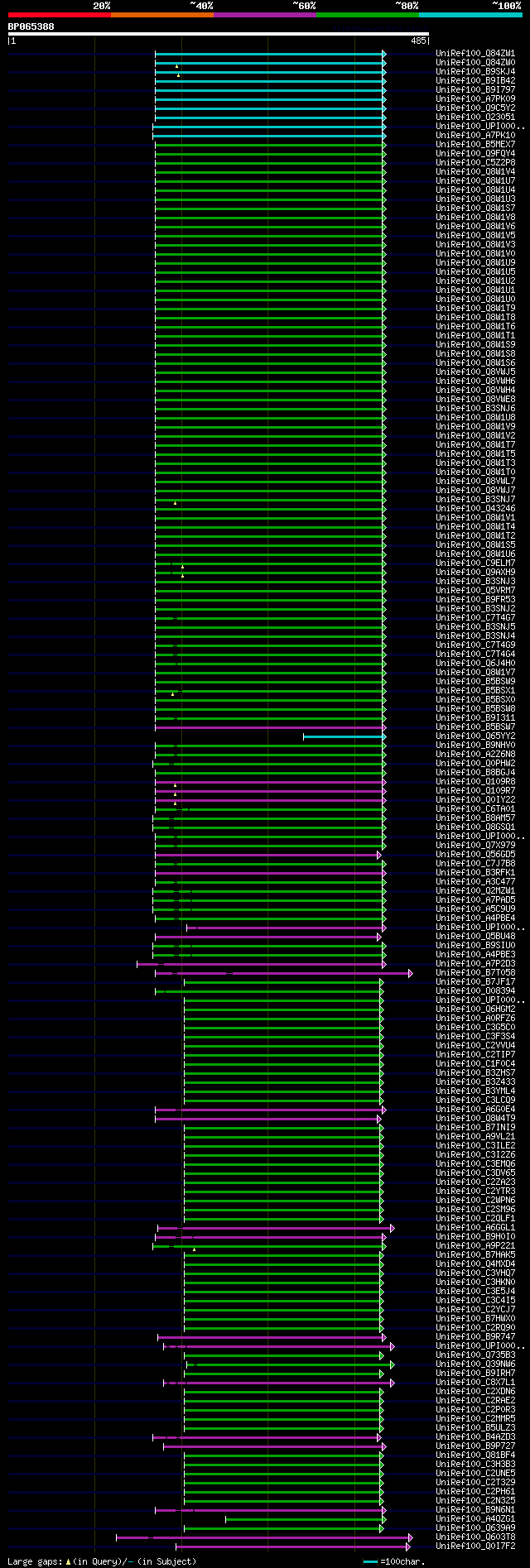Select the UniRef100_Q39NW6 entry
This screenshot has height=1568, width=530.
tap(475, 1364)
